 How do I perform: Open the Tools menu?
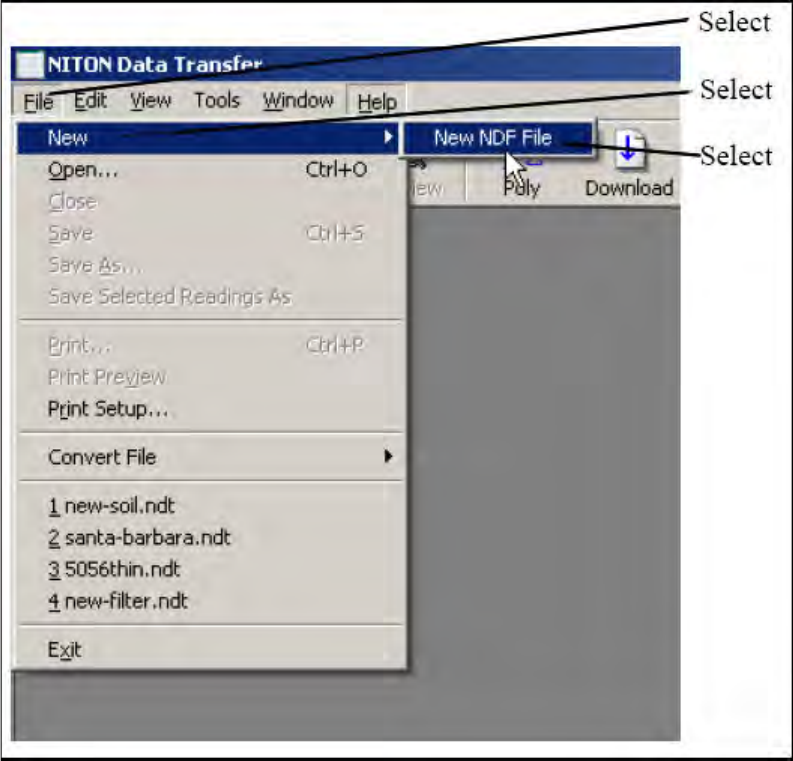217,101
